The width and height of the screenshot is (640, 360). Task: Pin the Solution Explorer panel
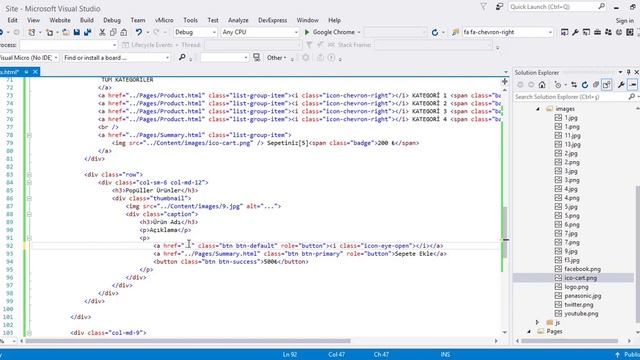629,72
